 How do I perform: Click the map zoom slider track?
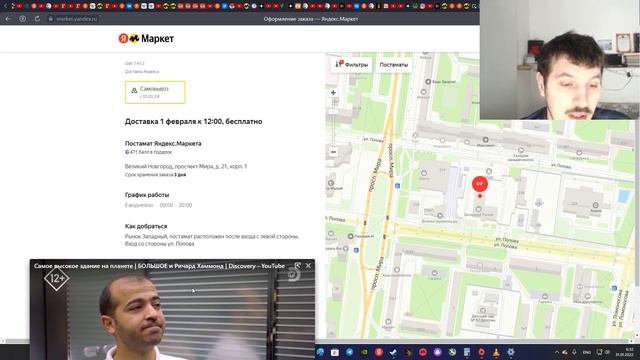pos(333,122)
